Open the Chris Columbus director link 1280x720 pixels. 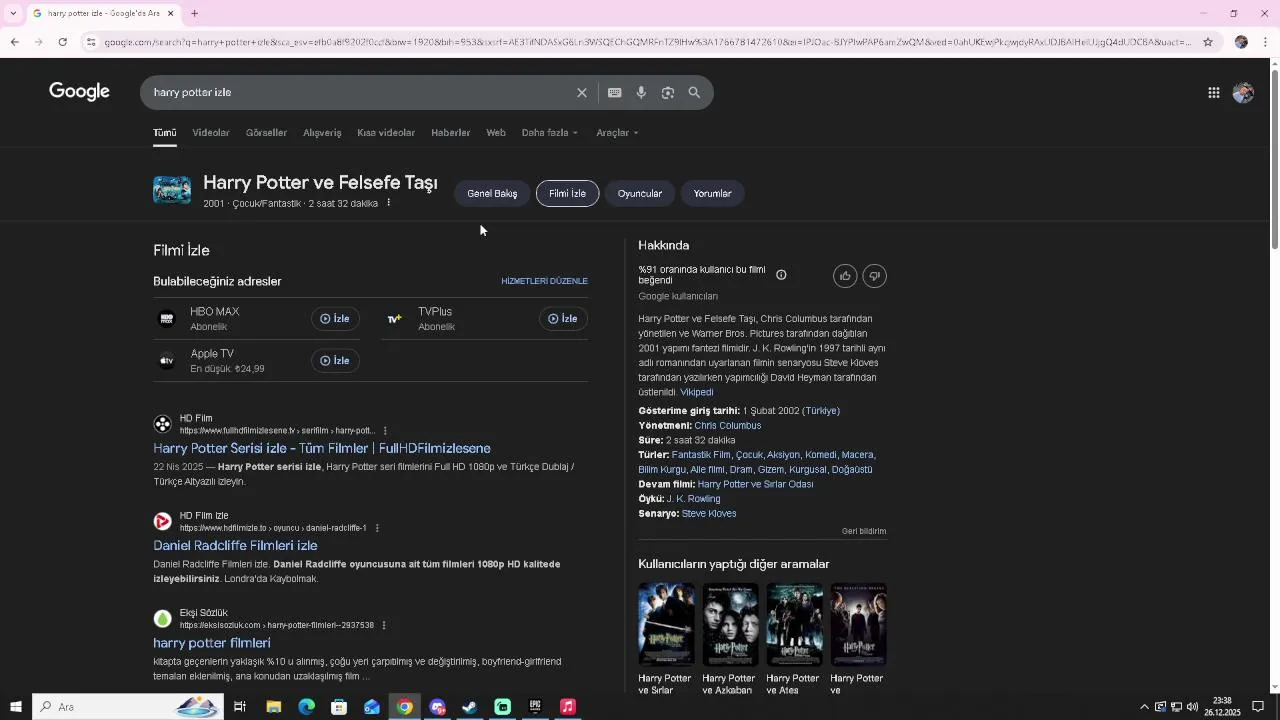pos(728,426)
